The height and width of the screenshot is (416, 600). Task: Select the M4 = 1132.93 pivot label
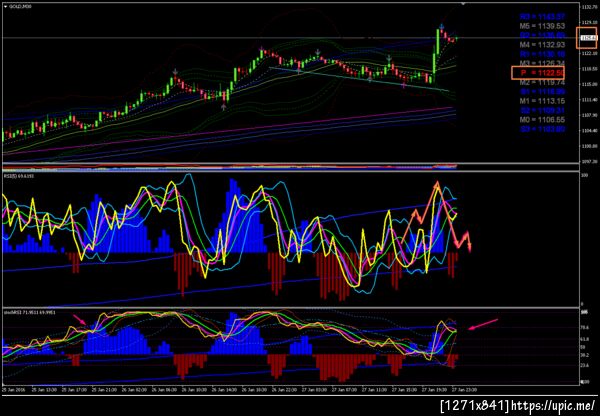click(542, 45)
